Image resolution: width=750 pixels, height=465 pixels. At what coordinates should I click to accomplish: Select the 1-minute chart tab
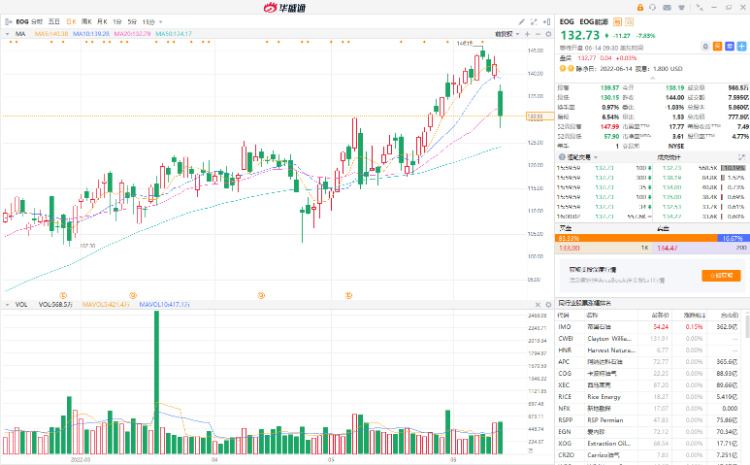pos(117,22)
